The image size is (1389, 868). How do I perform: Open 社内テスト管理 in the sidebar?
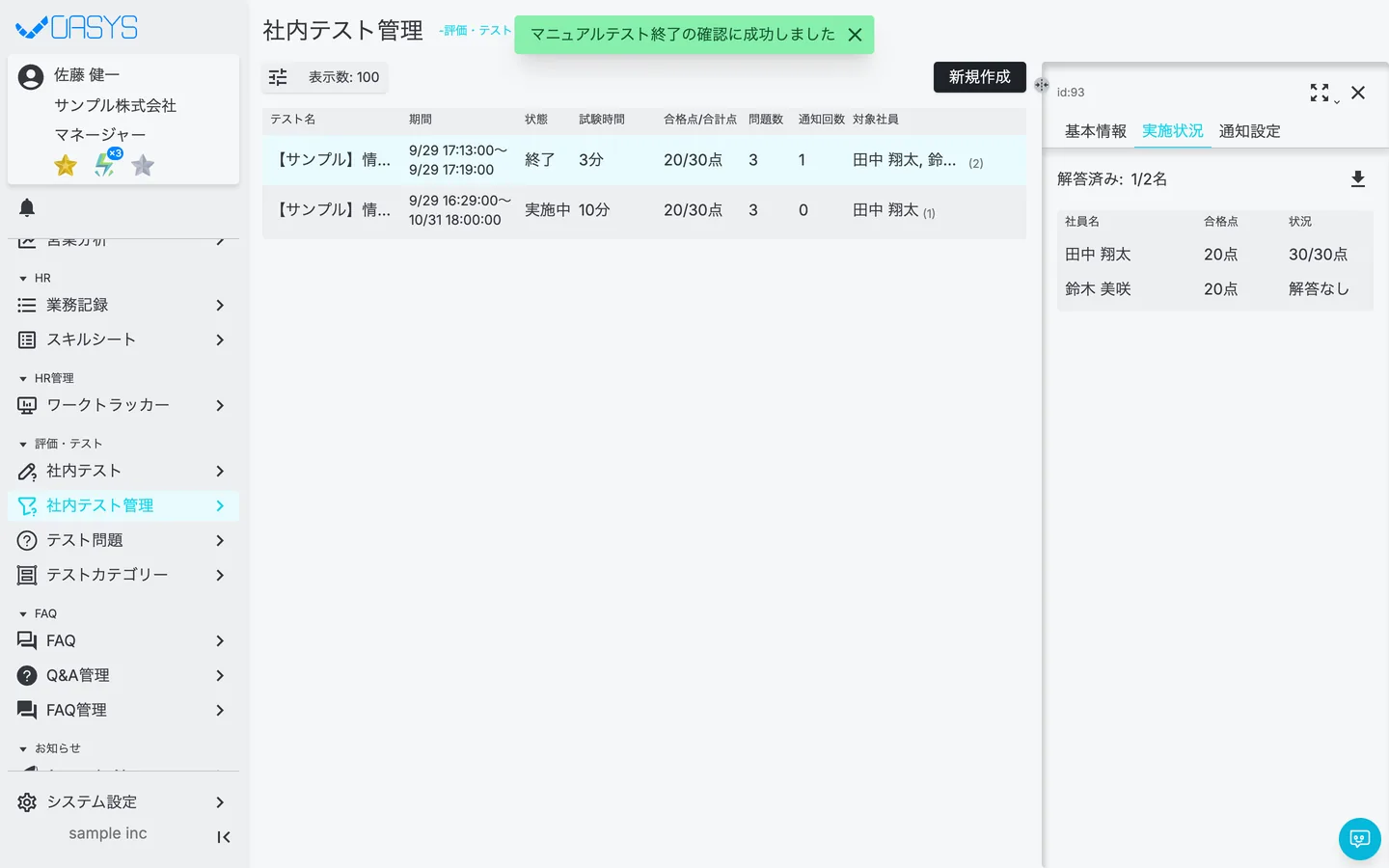pos(123,505)
